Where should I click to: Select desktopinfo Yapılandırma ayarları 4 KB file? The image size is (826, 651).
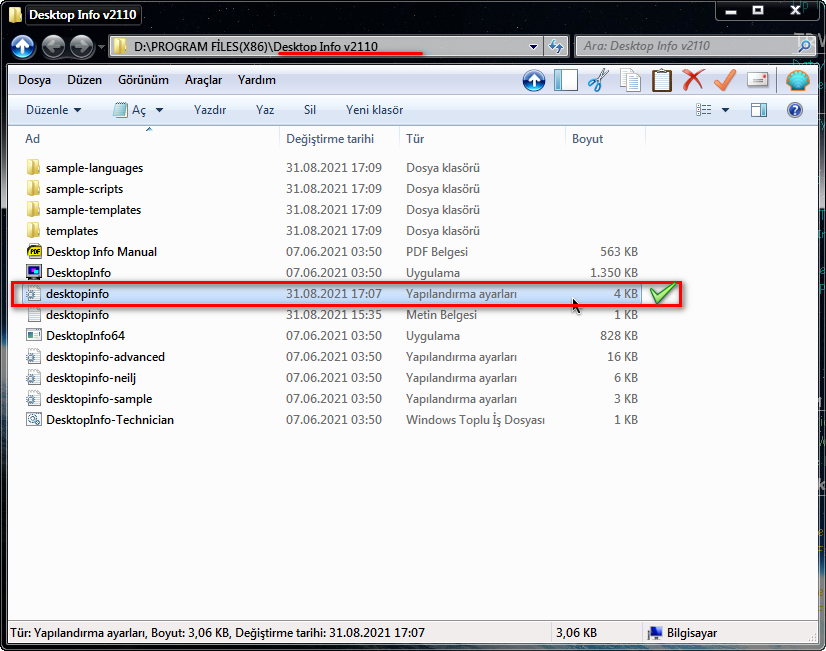click(x=332, y=294)
